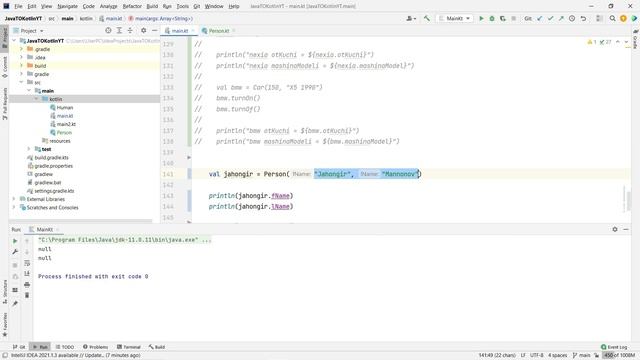Toggle soft-wrap in Run console
The width and height of the screenshot is (640, 360).
(x=27, y=263)
